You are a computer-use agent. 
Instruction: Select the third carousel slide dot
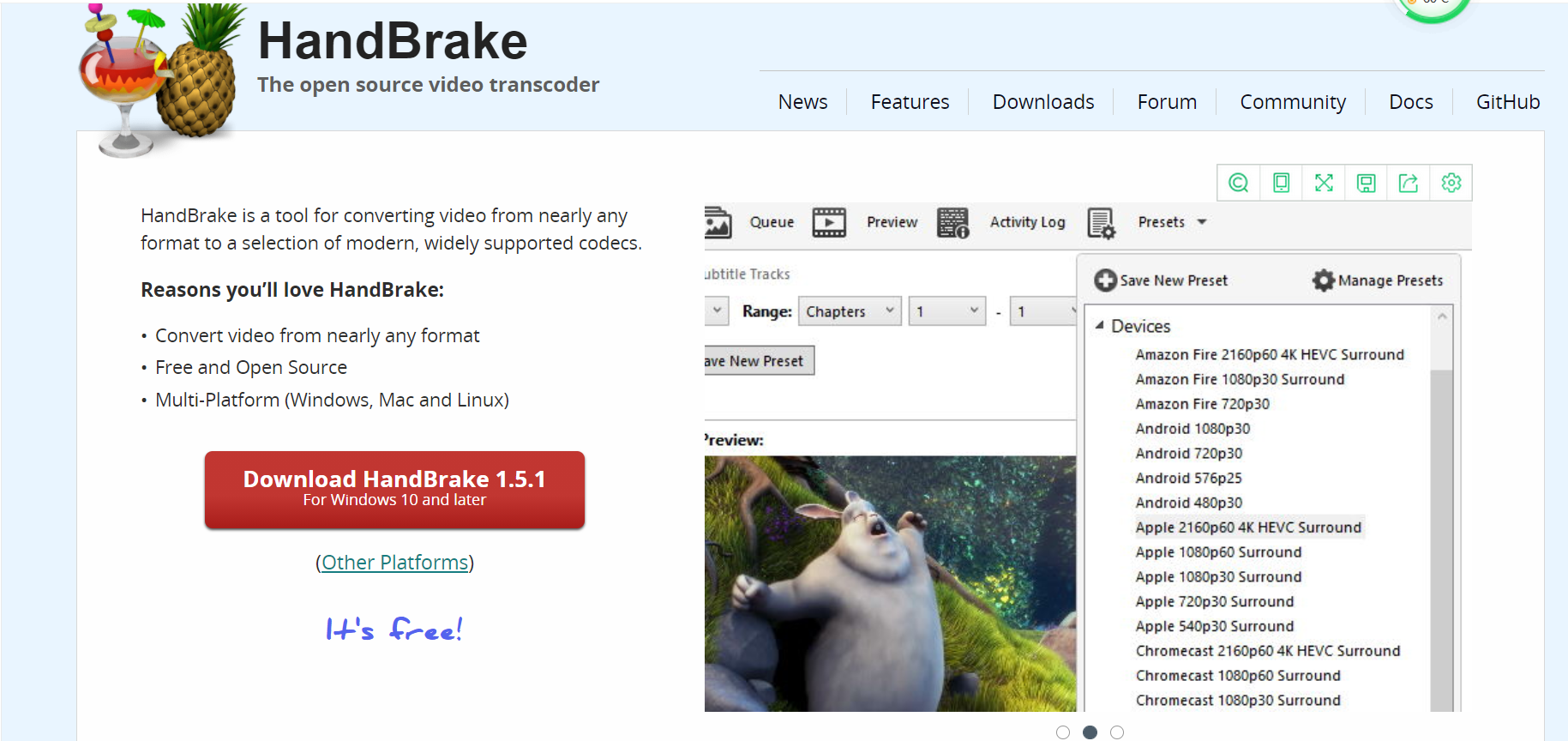[x=1116, y=732]
